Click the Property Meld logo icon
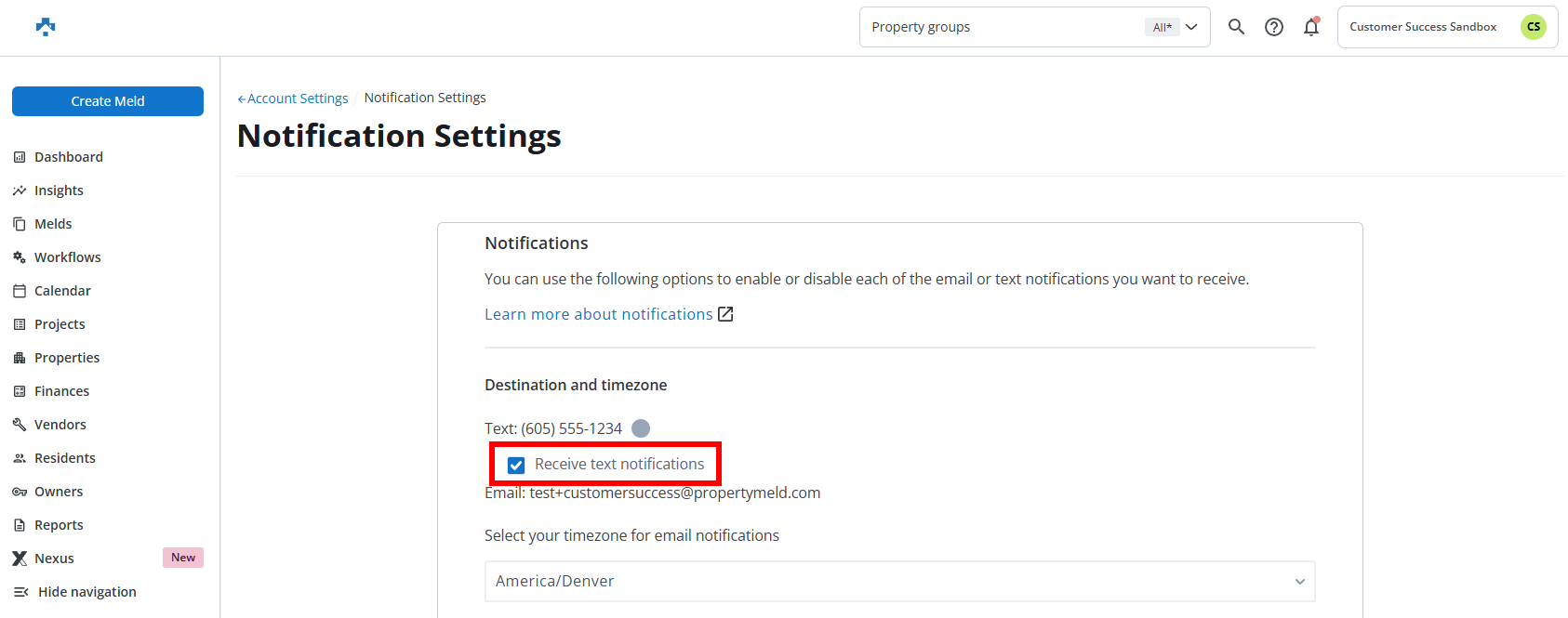The width and height of the screenshot is (1568, 618). pyautogui.click(x=45, y=27)
